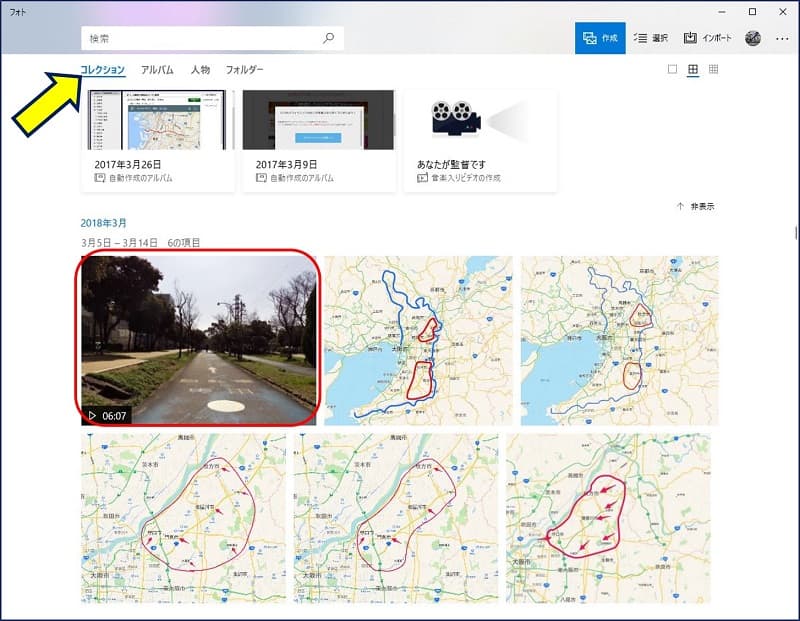Select the medium grid view
Screen dimensions: 800x621
pos(692,70)
